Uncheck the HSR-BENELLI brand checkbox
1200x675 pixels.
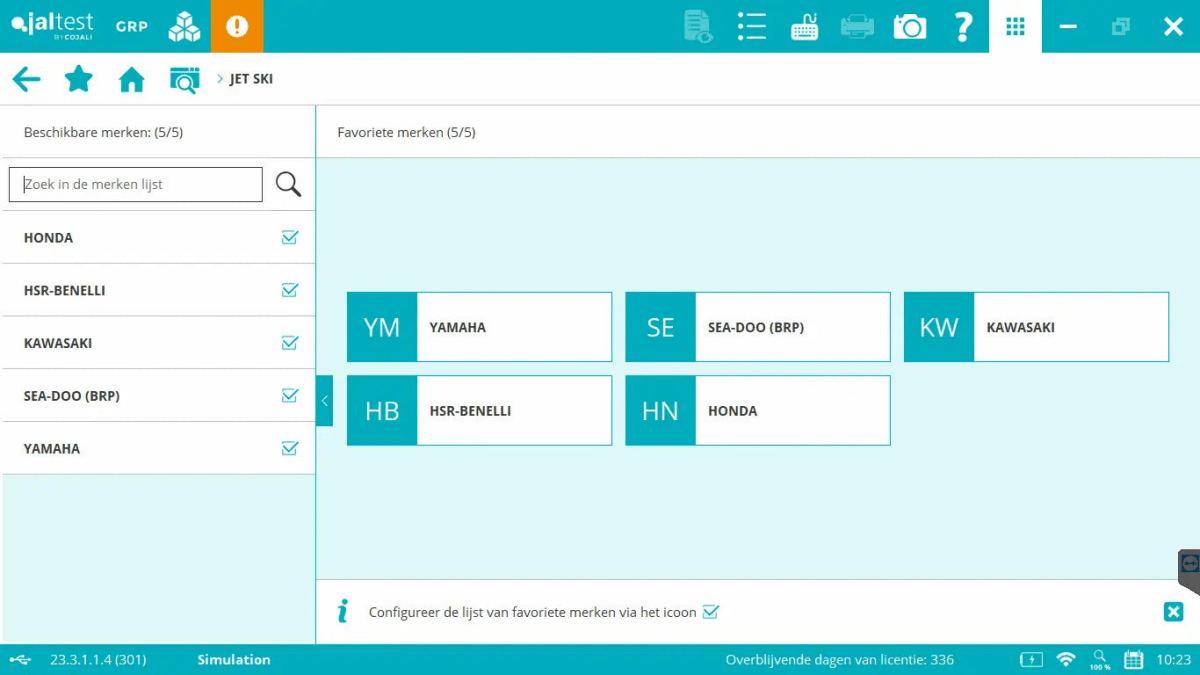coord(290,290)
